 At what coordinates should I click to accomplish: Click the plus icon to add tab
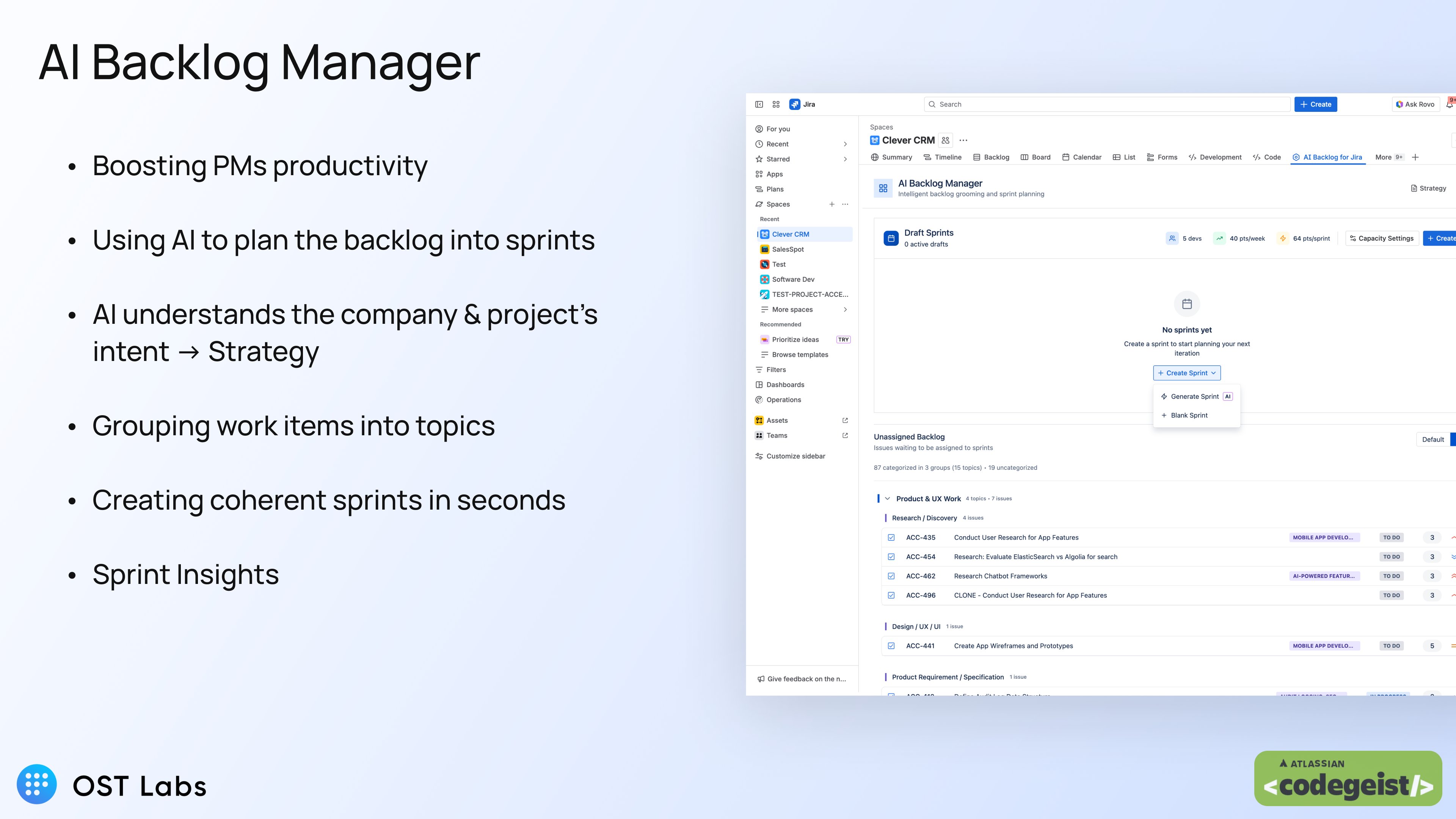coord(1415,157)
